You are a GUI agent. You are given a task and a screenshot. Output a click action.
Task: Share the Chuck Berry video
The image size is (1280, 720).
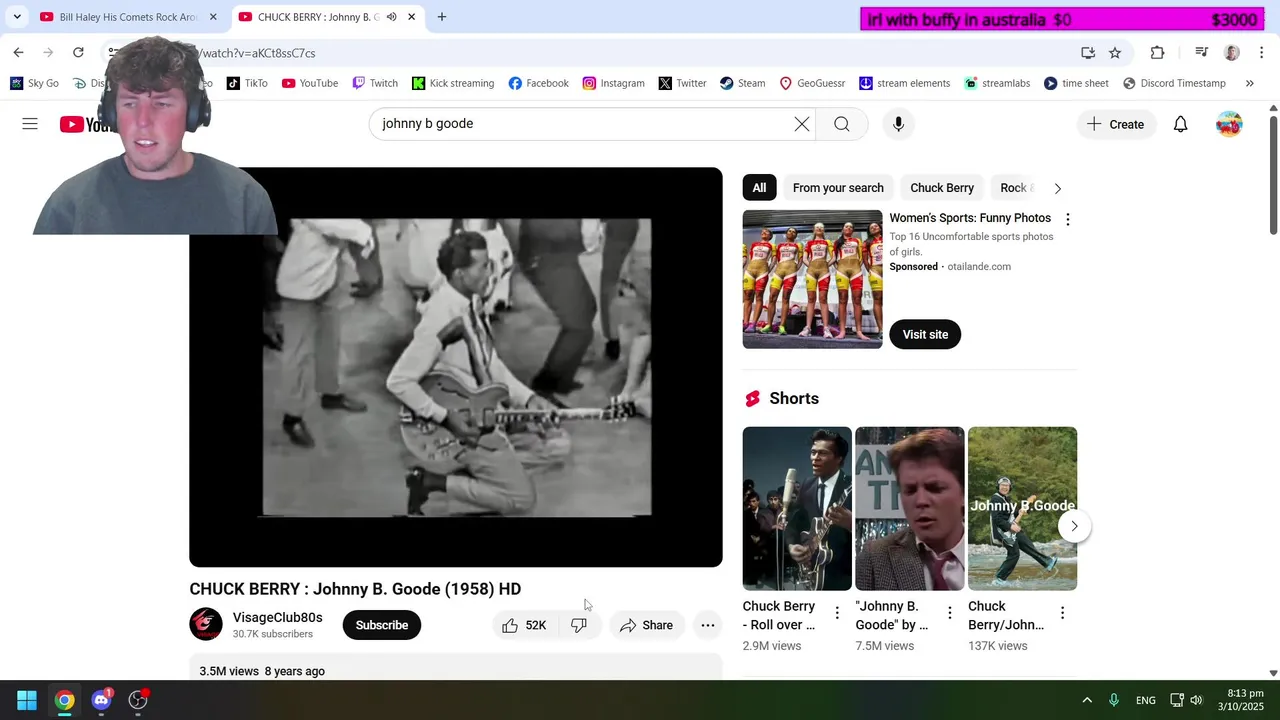coord(646,625)
